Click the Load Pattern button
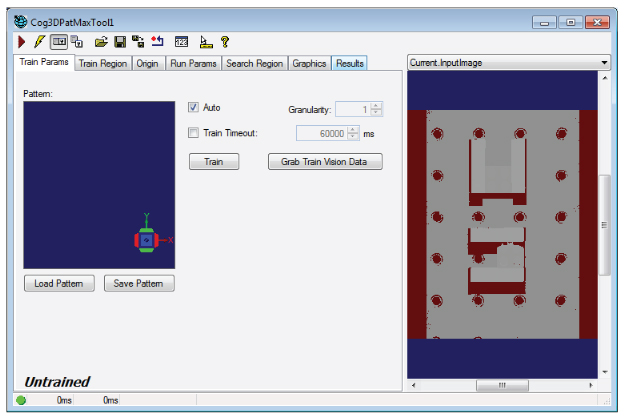Screen dimensions: 624x416 click(x=58, y=283)
